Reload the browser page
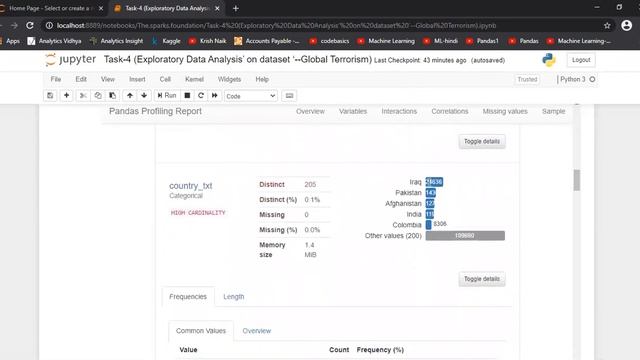This screenshot has height=360, width=640. pos(30,25)
